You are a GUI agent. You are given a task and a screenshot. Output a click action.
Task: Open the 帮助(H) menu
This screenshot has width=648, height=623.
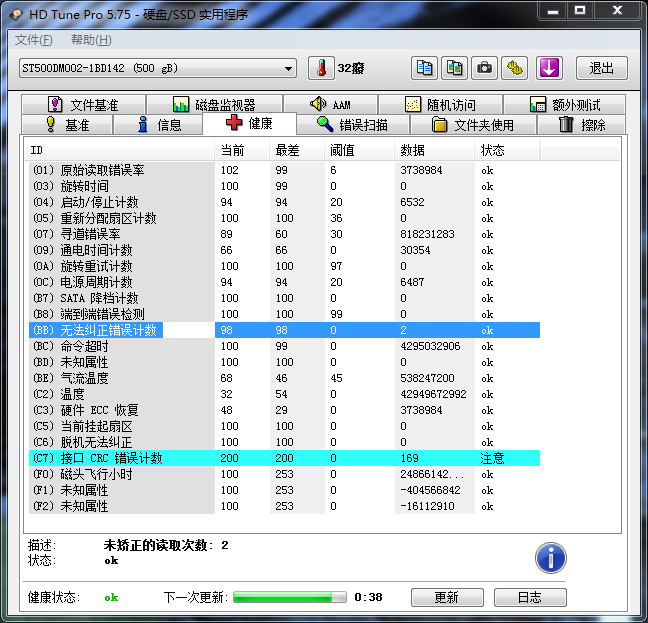click(91, 40)
